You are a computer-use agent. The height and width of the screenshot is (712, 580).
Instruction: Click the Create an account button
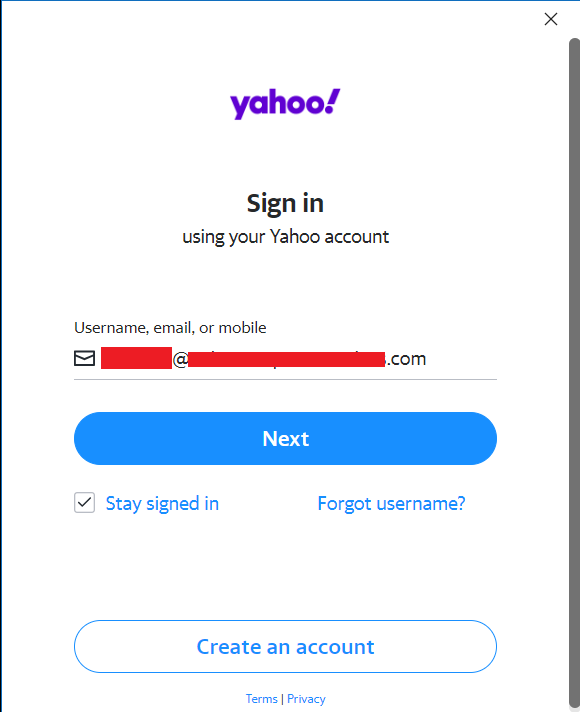pyautogui.click(x=285, y=647)
